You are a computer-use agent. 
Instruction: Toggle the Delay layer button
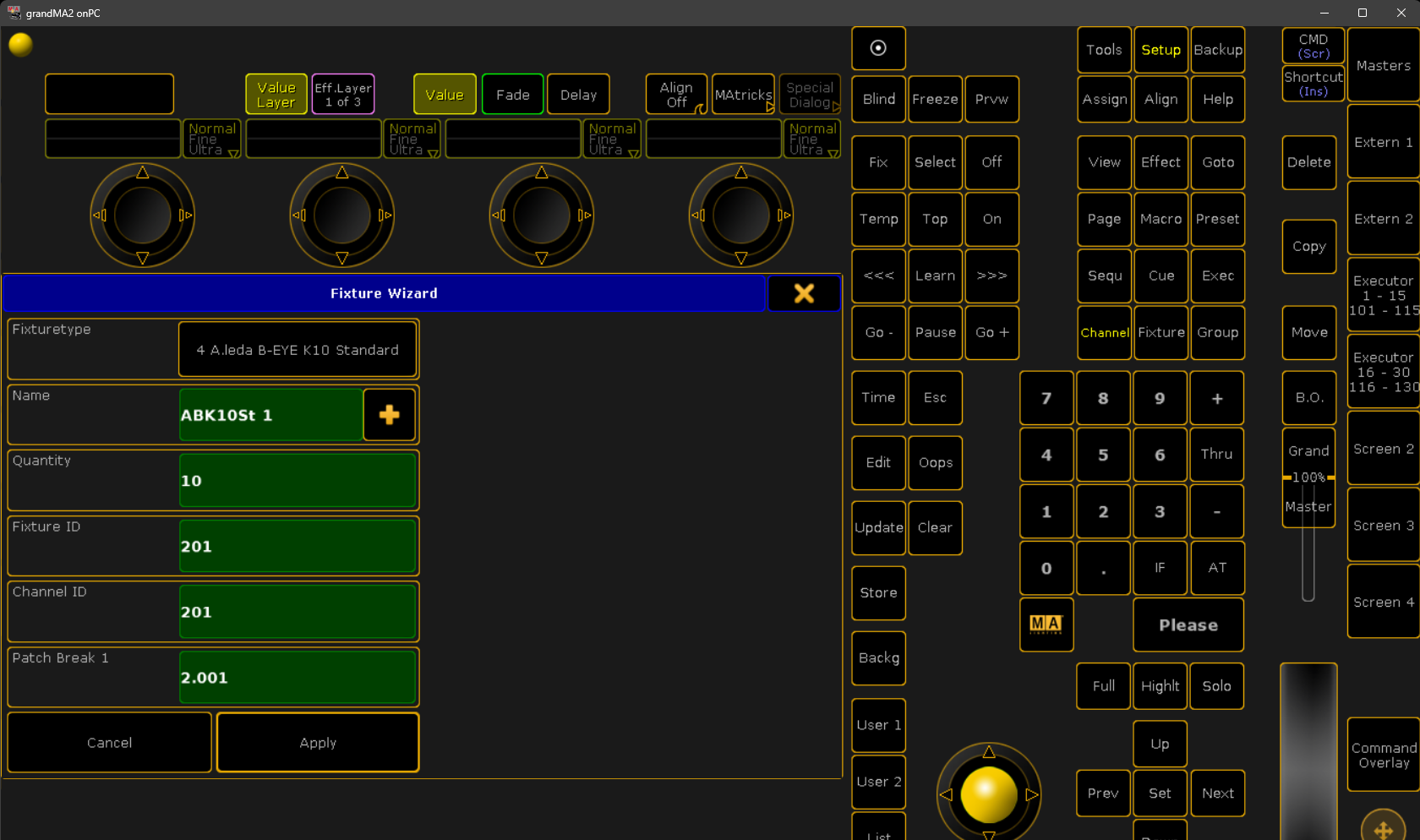(578, 94)
